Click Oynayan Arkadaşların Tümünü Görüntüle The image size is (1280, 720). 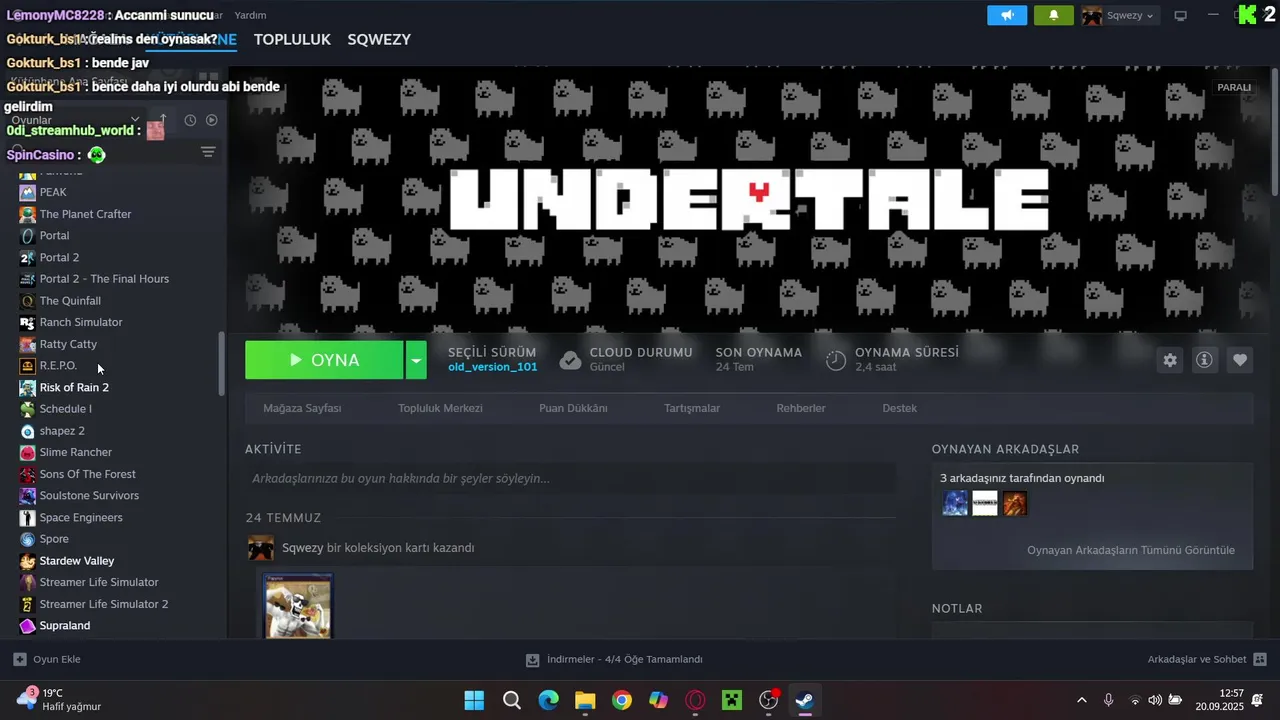1131,550
